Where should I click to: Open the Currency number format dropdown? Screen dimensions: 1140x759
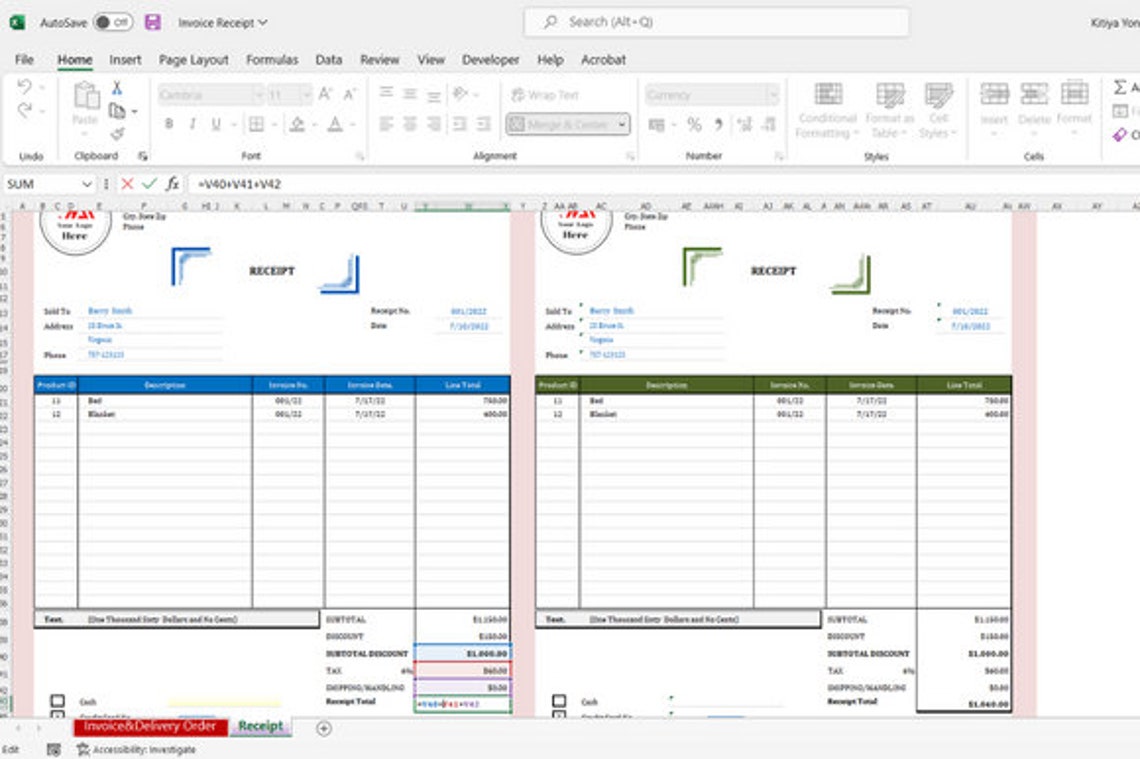773,95
